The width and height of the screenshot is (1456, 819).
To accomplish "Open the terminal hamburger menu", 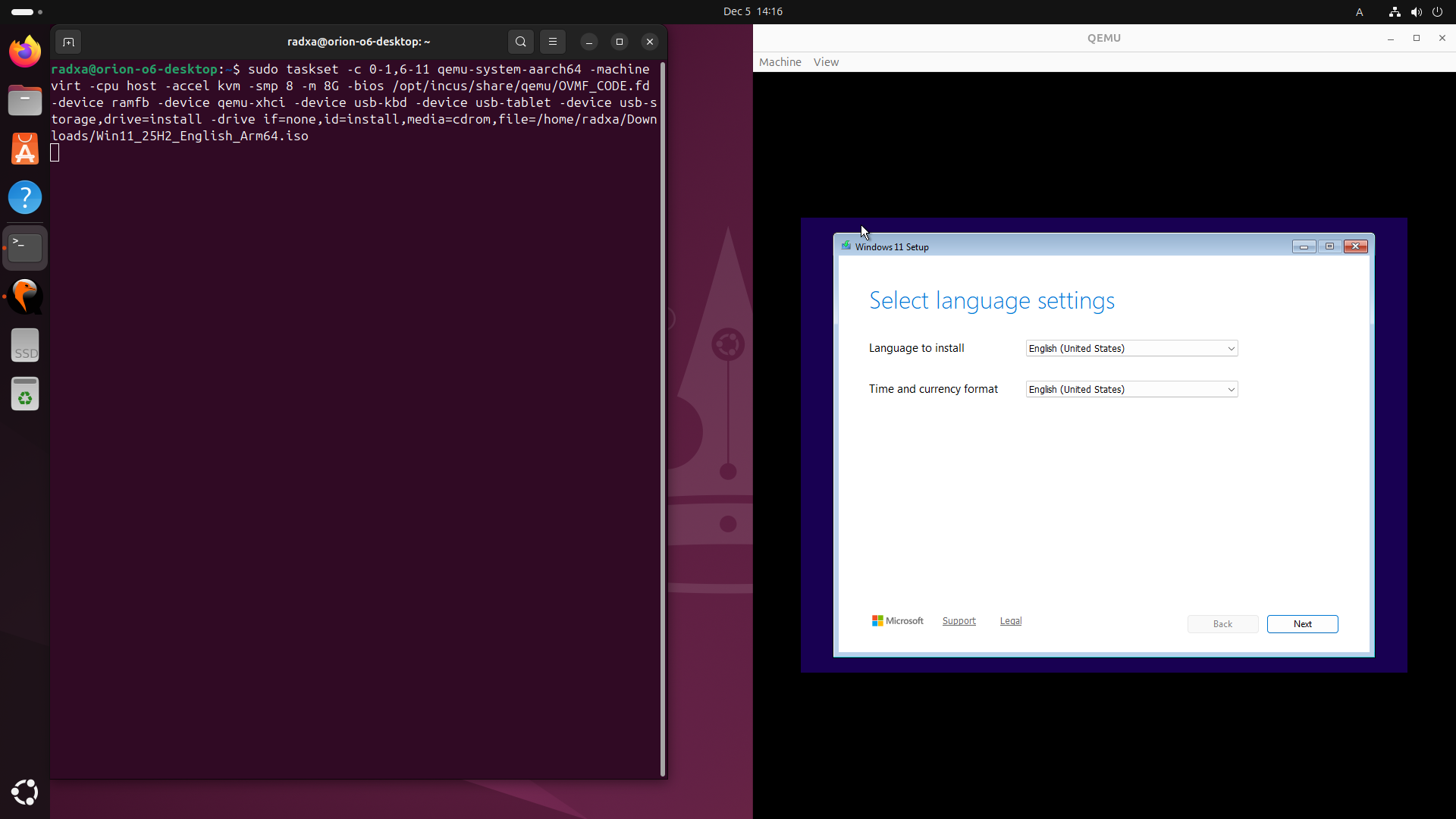I will click(553, 42).
